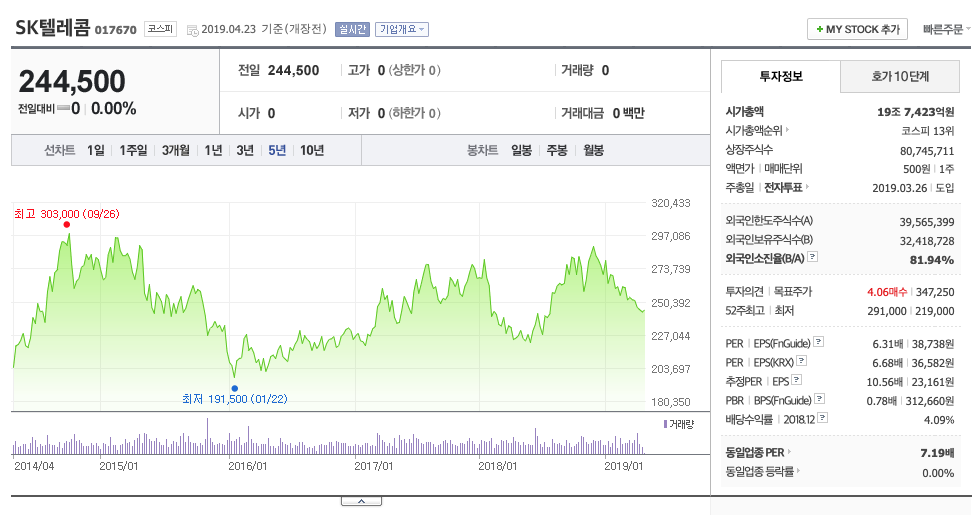Show the 일봉 candle chart
Screen dimensions: 973x515
click(x=521, y=150)
